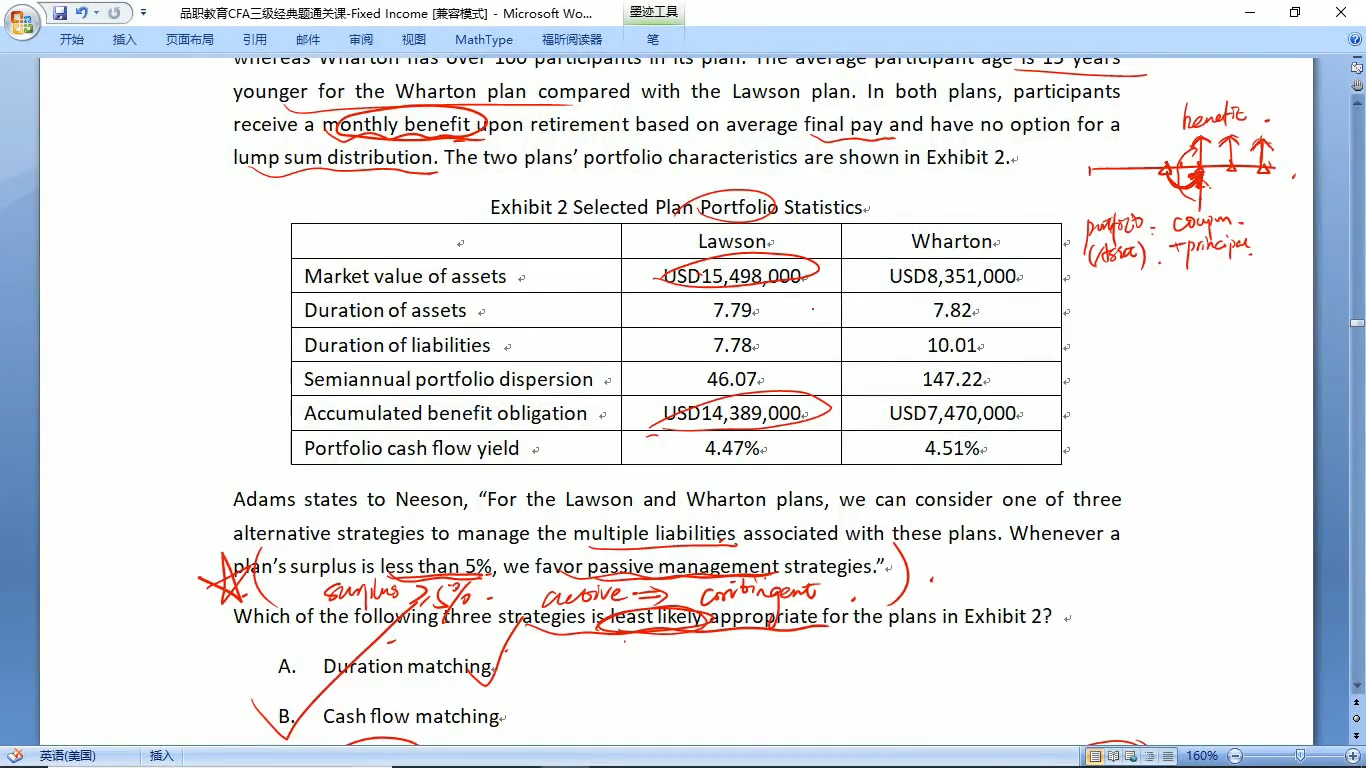Jump to previous page double arrow
Viewport: 1366px width, 768px height.
[1357, 703]
